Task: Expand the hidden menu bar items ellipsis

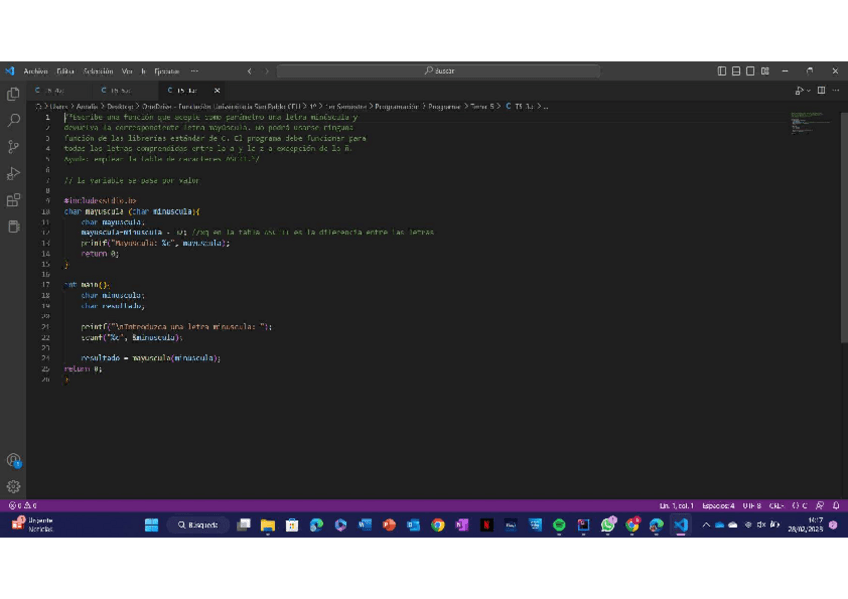Action: point(194,71)
